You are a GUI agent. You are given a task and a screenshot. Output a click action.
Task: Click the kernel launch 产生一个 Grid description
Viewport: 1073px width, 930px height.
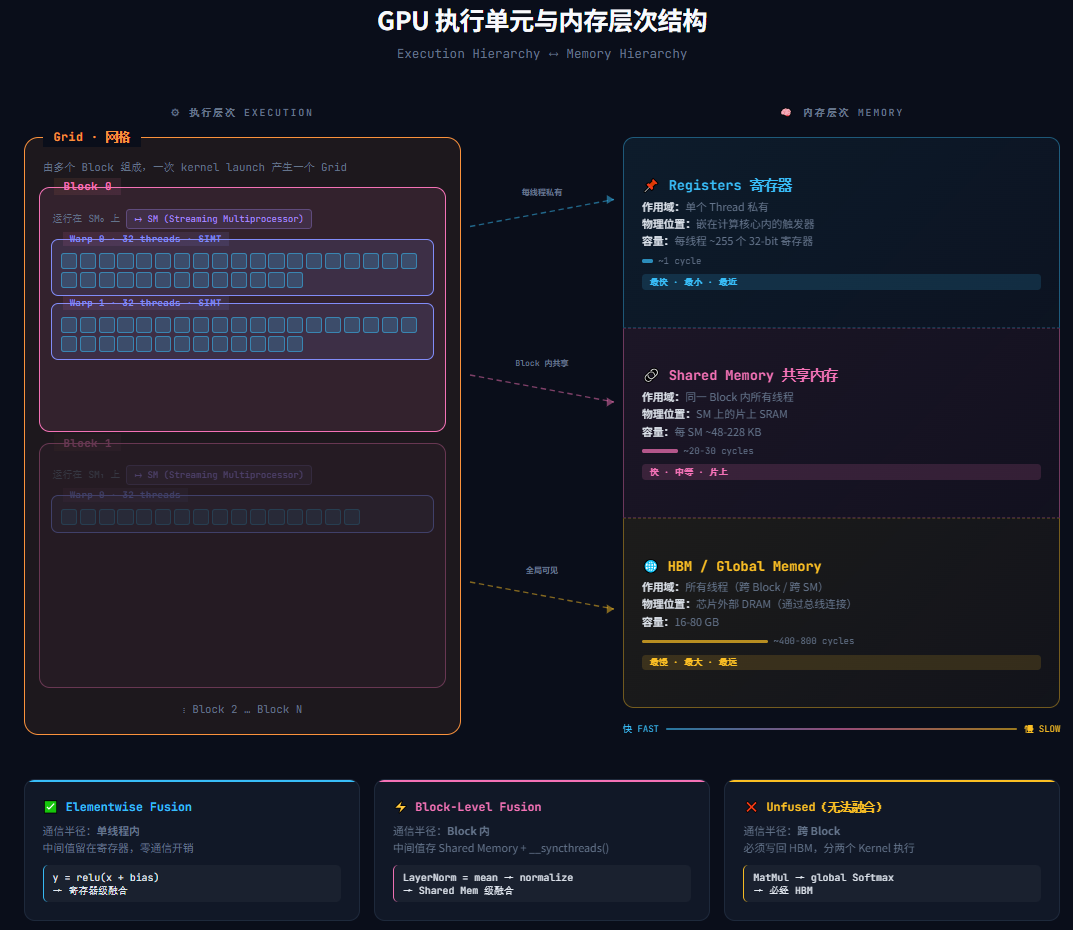coord(195,167)
